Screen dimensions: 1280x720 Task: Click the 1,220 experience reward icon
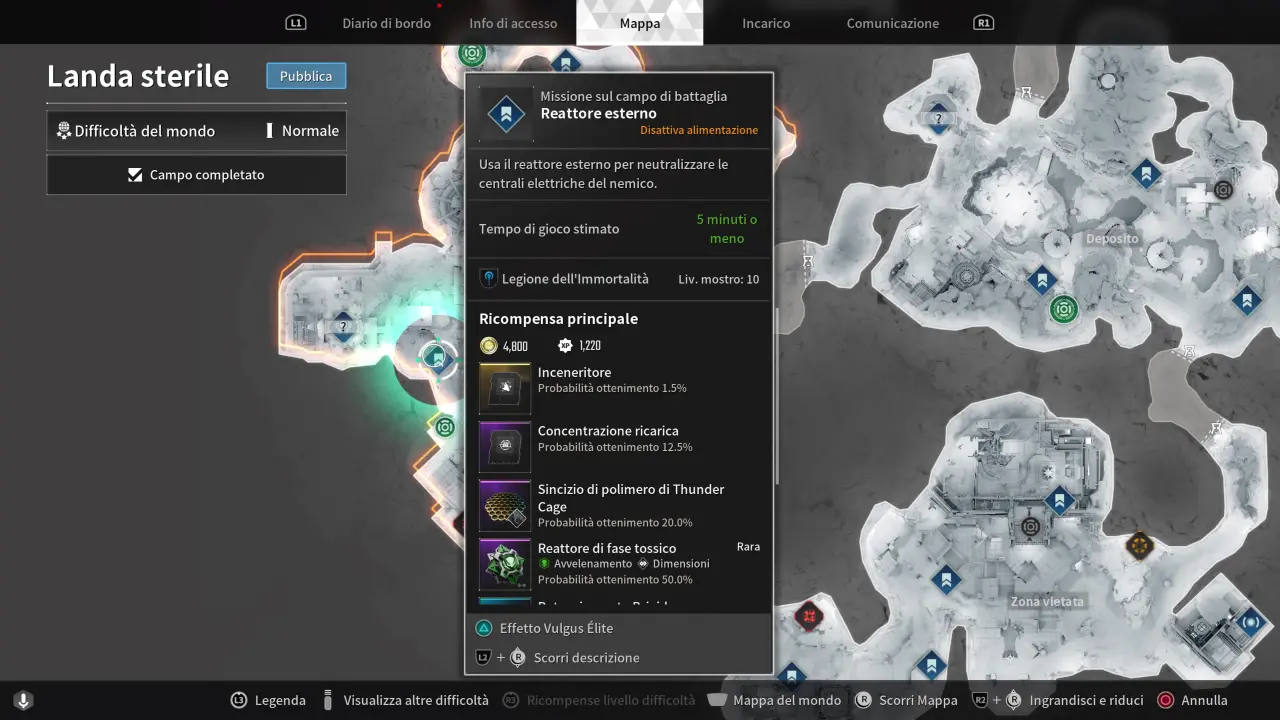566,345
